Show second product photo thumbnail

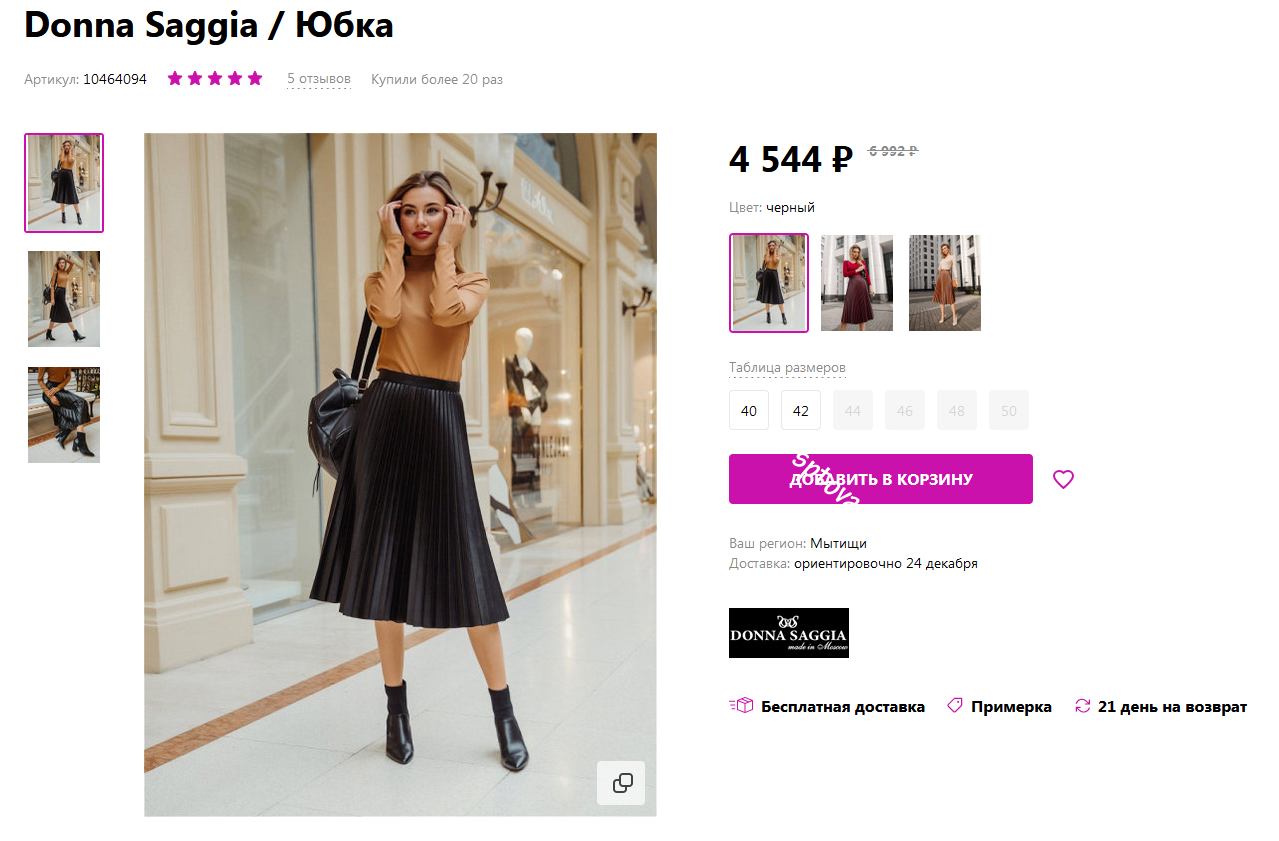[64, 299]
